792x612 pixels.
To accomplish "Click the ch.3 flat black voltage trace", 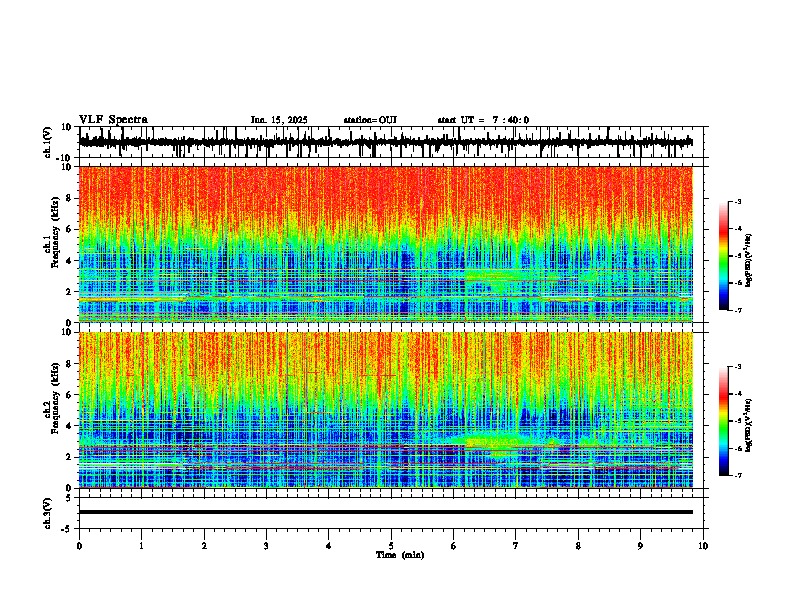I will (386, 512).
